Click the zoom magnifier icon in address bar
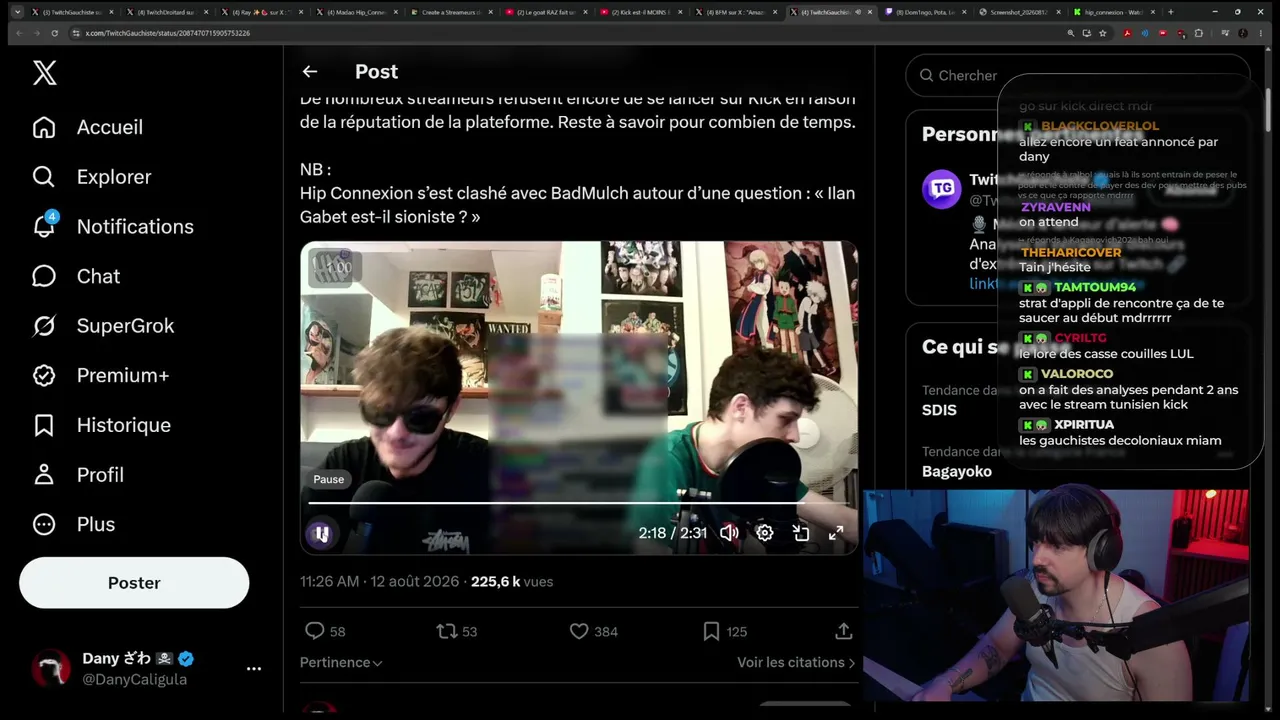Viewport: 1280px width, 720px height. (x=1071, y=33)
